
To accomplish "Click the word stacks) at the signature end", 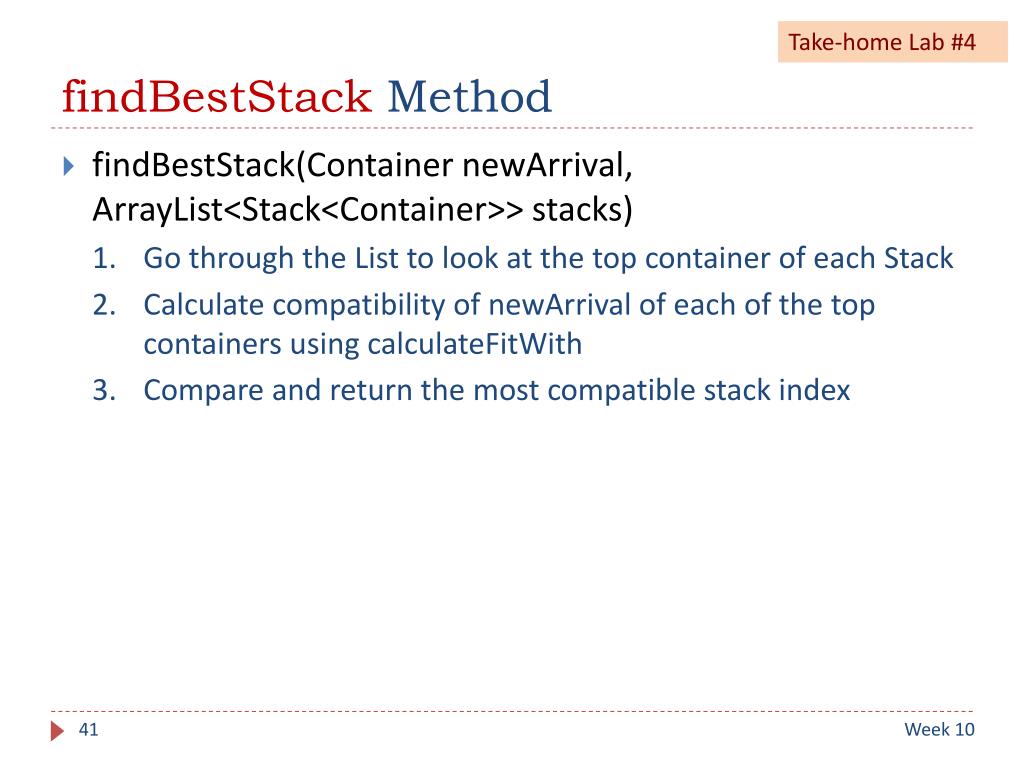I will point(583,210).
